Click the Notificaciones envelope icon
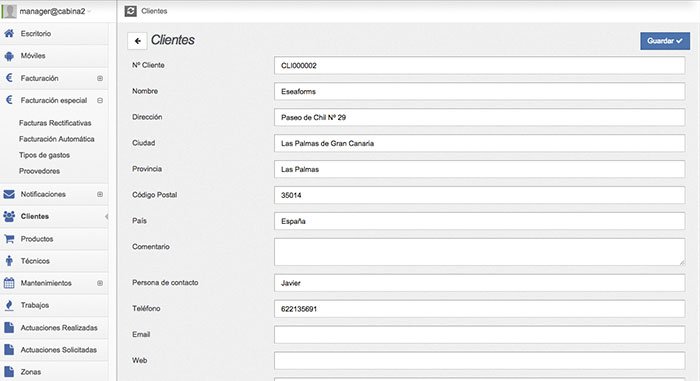Viewport: 700px width, 381px height. tap(9, 194)
